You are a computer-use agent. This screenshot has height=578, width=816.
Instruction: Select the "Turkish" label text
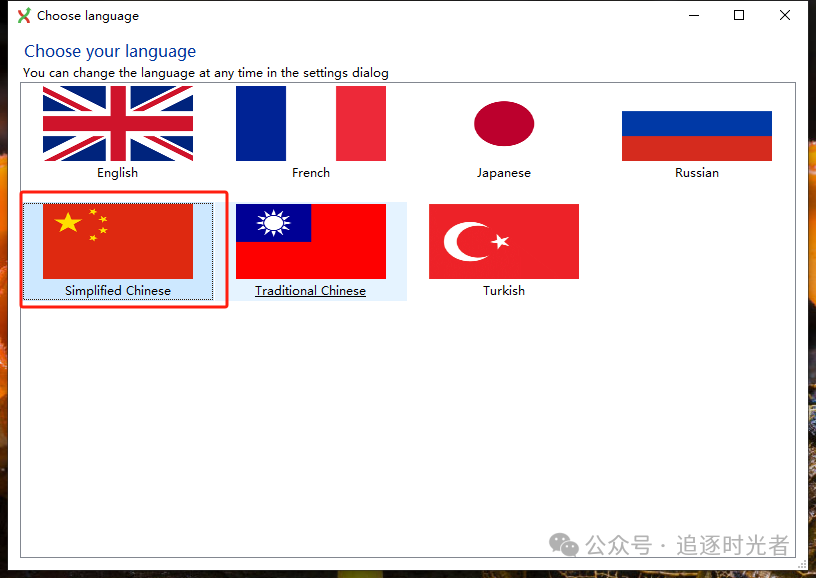click(x=504, y=291)
